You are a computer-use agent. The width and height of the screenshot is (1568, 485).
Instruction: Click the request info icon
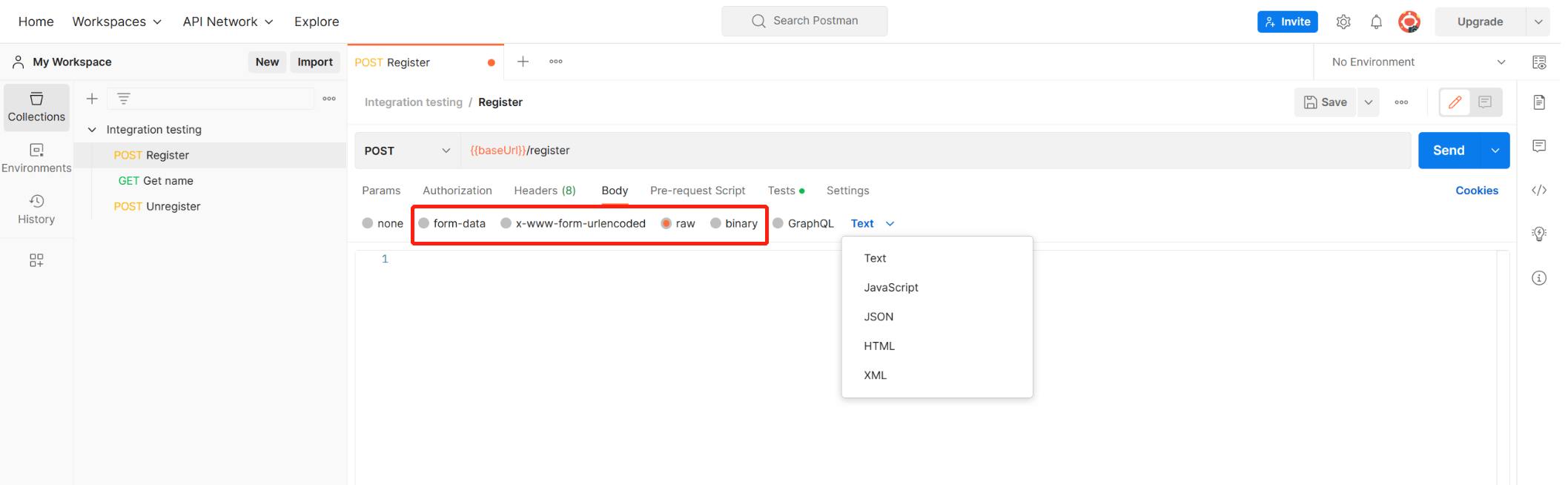[x=1539, y=278]
